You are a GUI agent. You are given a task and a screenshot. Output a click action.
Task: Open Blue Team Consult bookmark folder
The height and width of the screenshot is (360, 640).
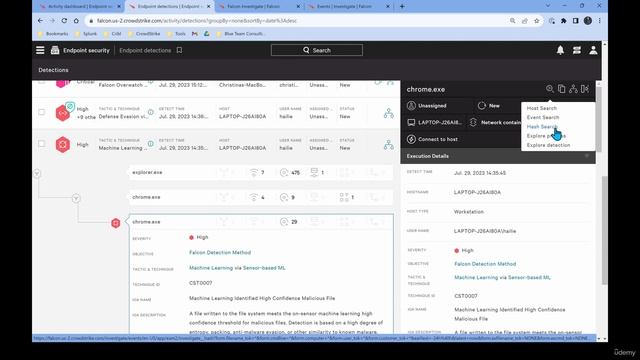[x=240, y=34]
